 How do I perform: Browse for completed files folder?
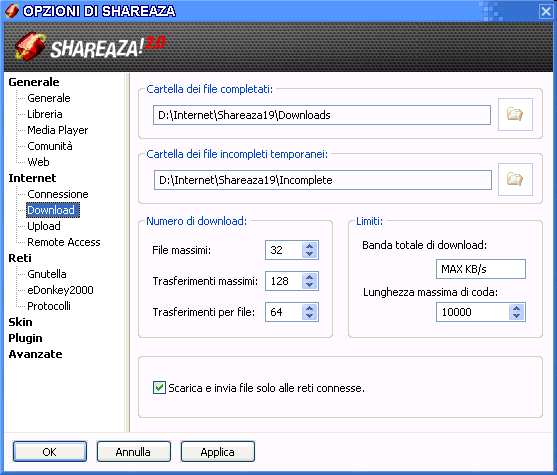pyautogui.click(x=515, y=114)
